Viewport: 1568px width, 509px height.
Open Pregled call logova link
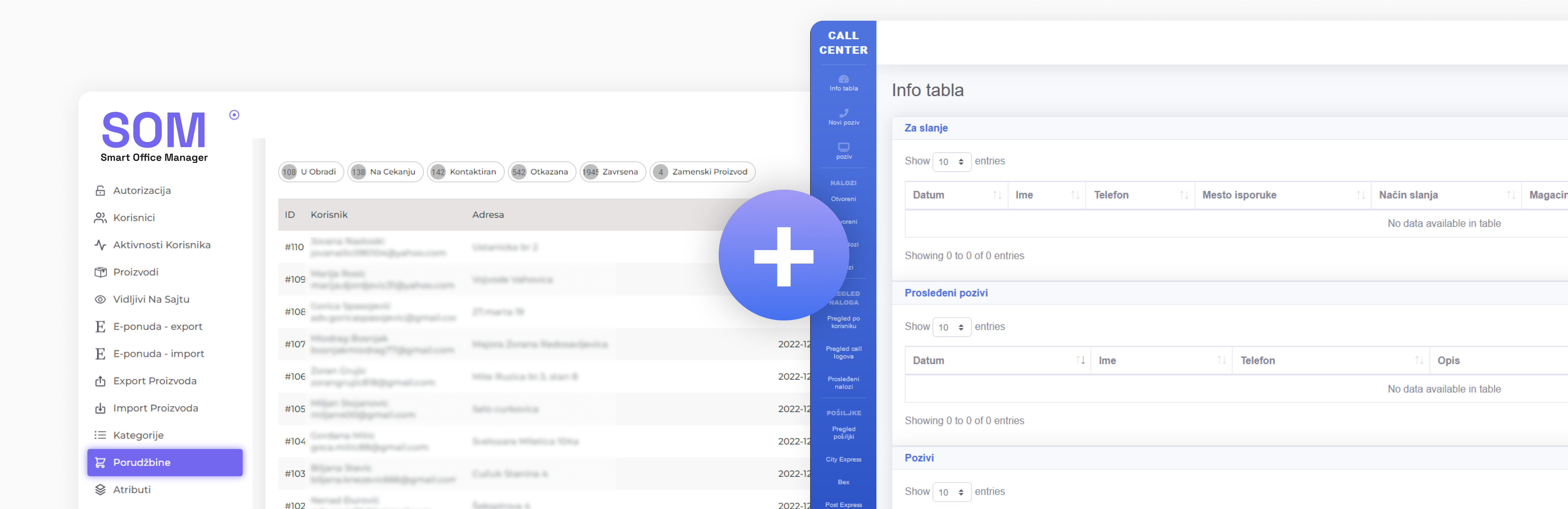pos(843,353)
